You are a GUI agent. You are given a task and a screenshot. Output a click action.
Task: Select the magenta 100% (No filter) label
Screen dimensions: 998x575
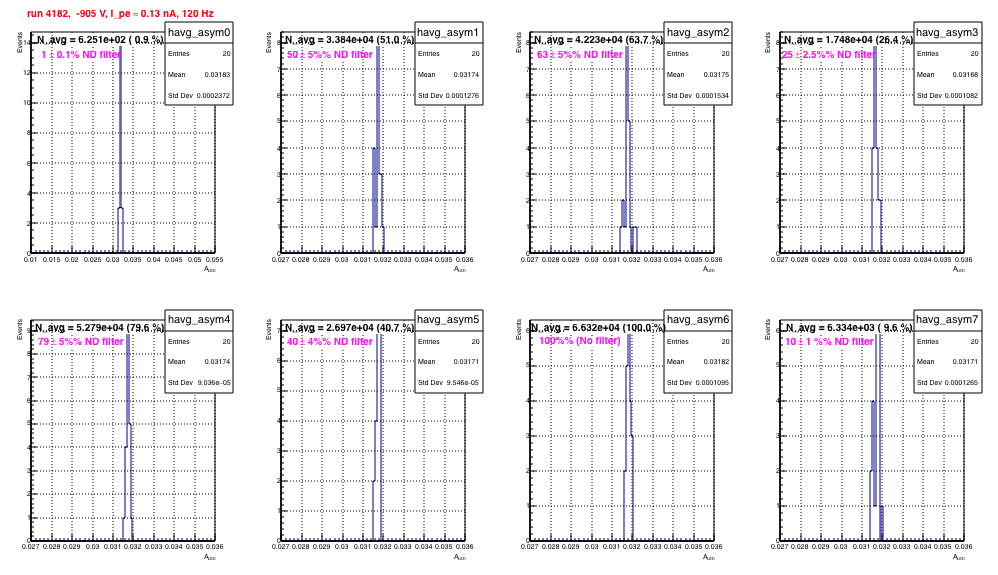tap(580, 341)
